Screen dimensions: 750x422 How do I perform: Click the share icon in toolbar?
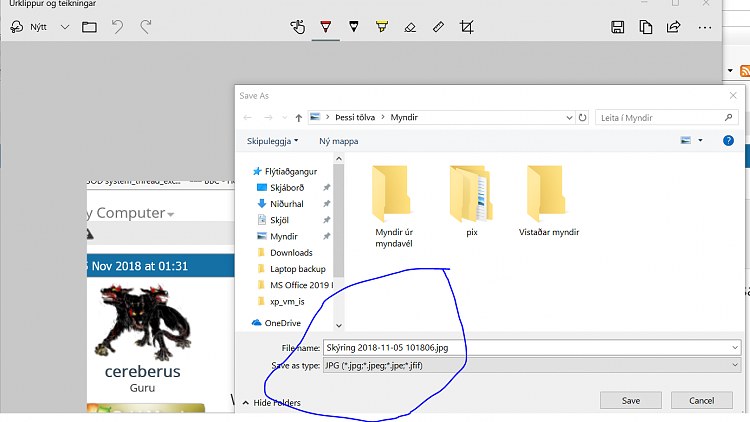pyautogui.click(x=673, y=27)
